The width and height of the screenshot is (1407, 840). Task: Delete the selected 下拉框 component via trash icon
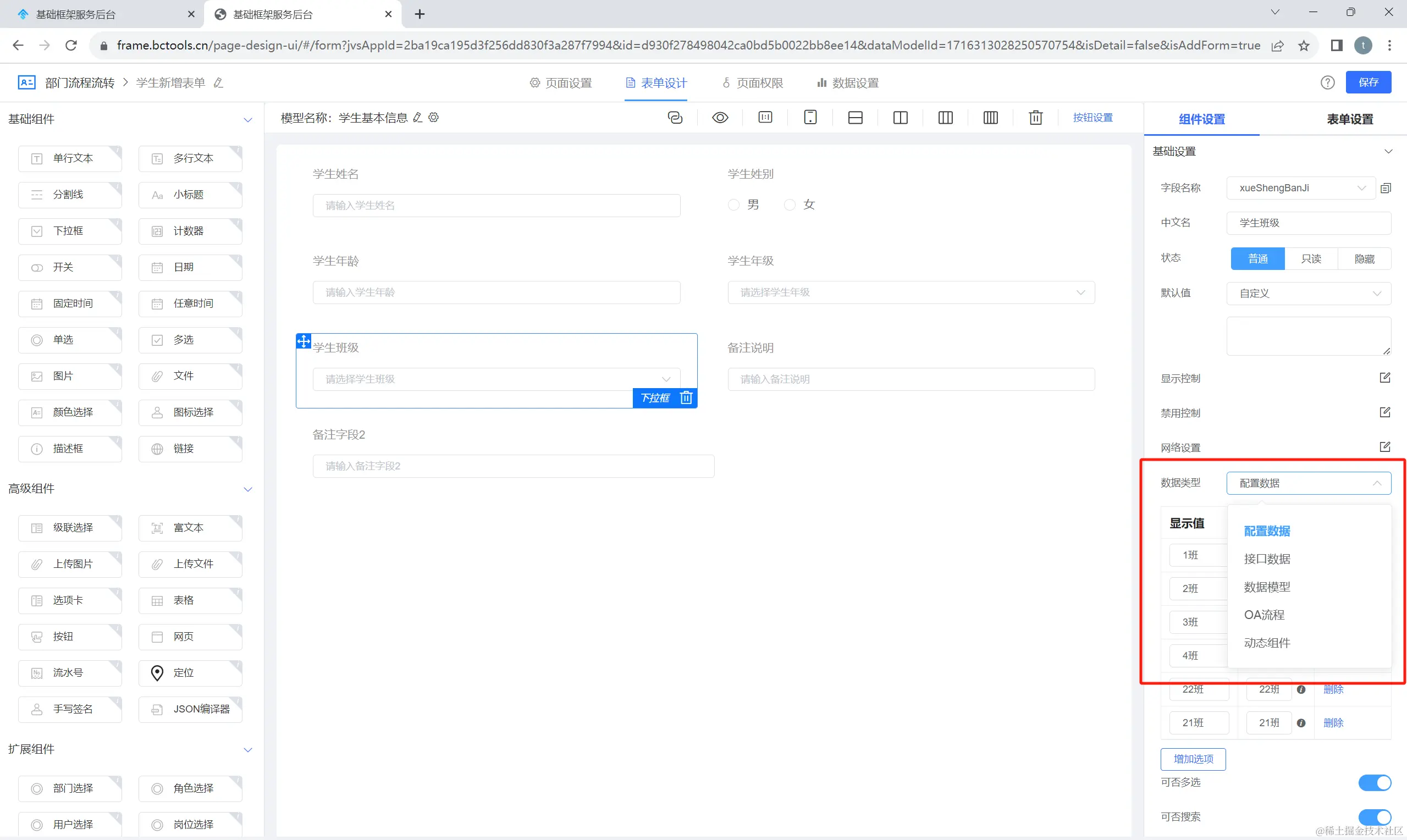click(686, 398)
